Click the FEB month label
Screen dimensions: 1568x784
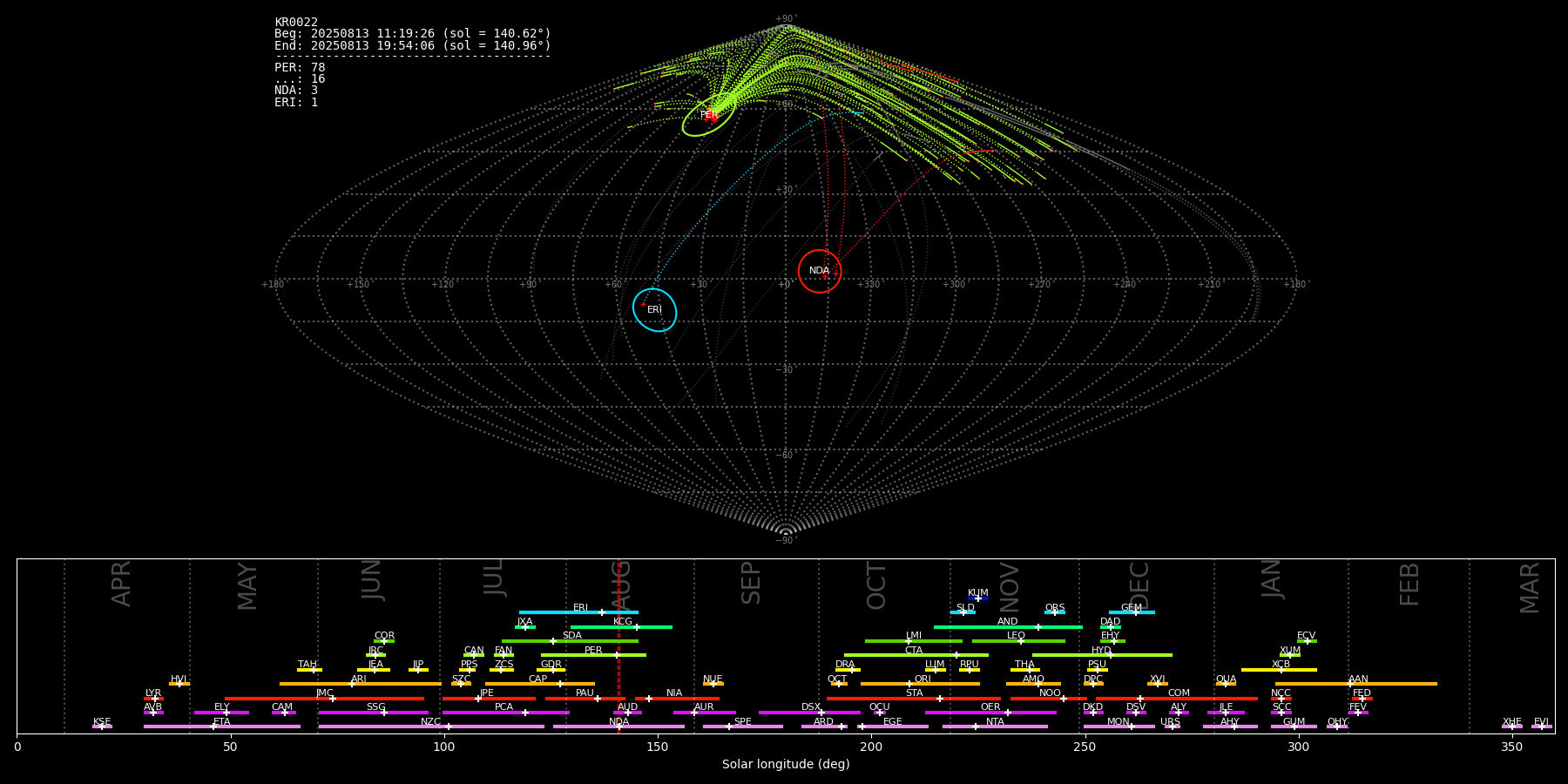click(1409, 584)
